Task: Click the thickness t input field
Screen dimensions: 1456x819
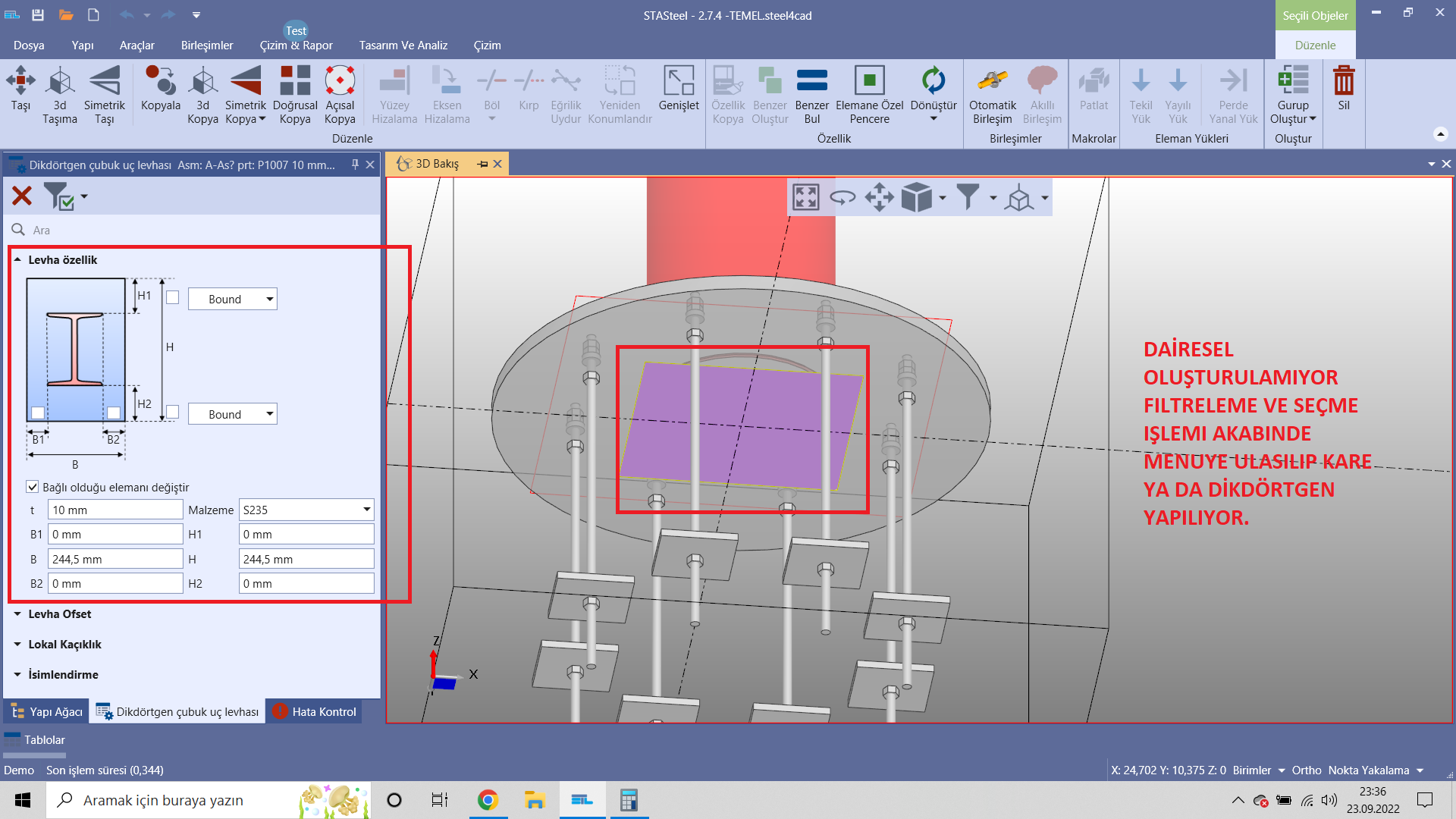Action: (115, 510)
